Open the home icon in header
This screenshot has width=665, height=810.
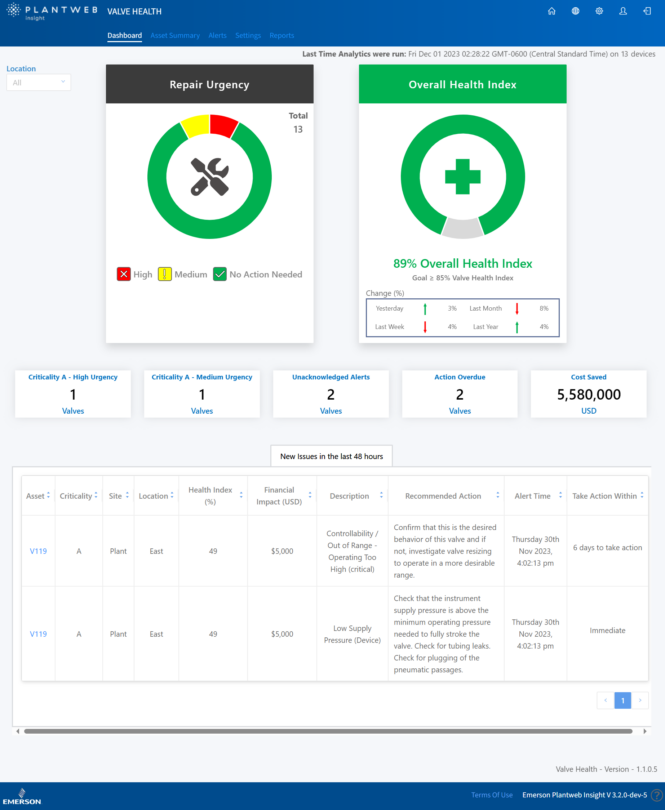551,11
